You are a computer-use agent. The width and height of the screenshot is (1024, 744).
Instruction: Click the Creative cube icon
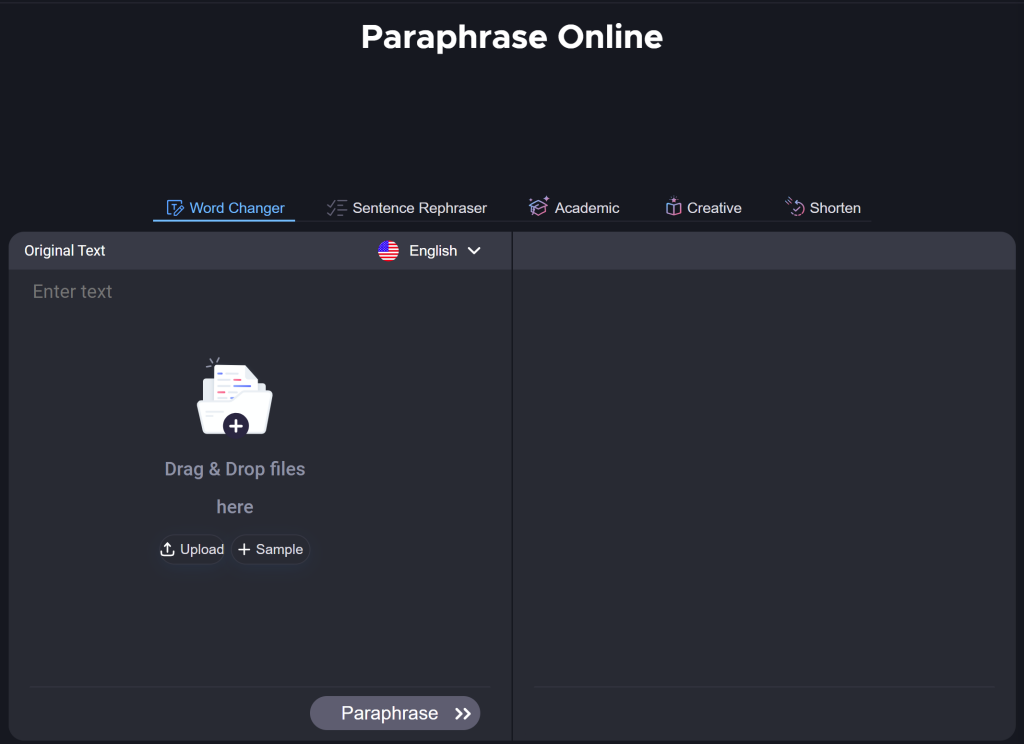tap(673, 206)
